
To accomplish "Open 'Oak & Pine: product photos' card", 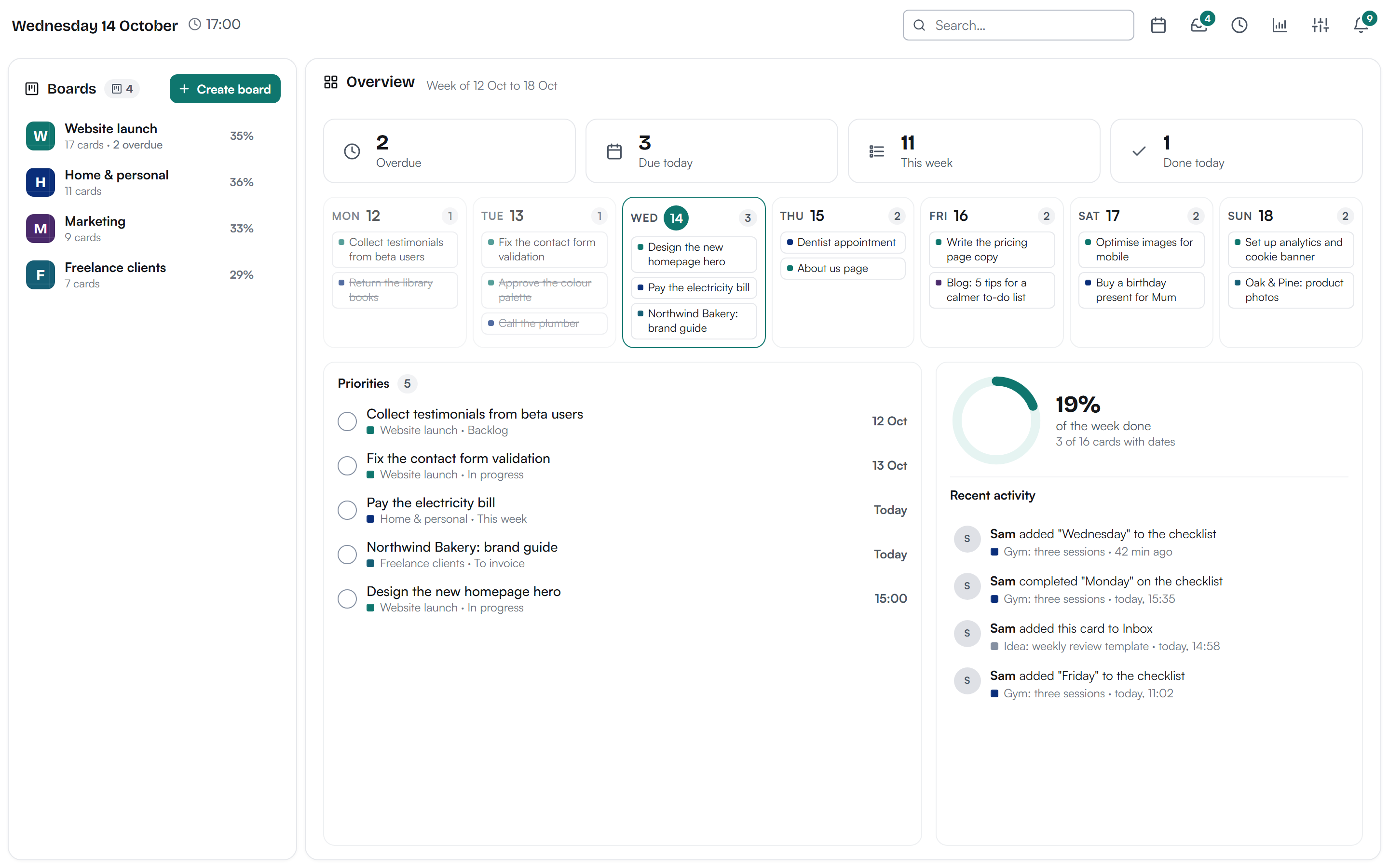I will click(1290, 290).
